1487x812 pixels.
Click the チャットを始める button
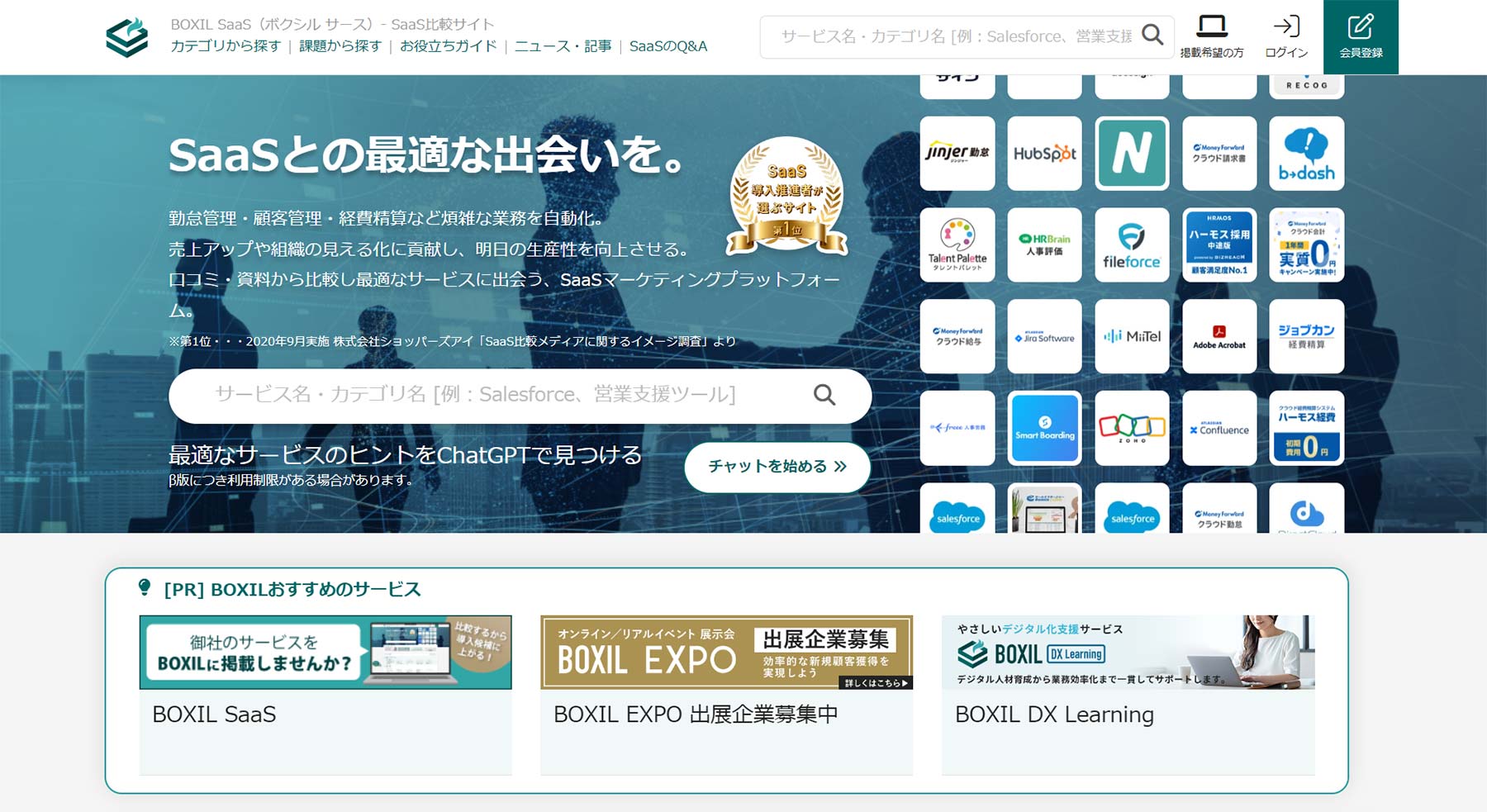[x=777, y=467]
